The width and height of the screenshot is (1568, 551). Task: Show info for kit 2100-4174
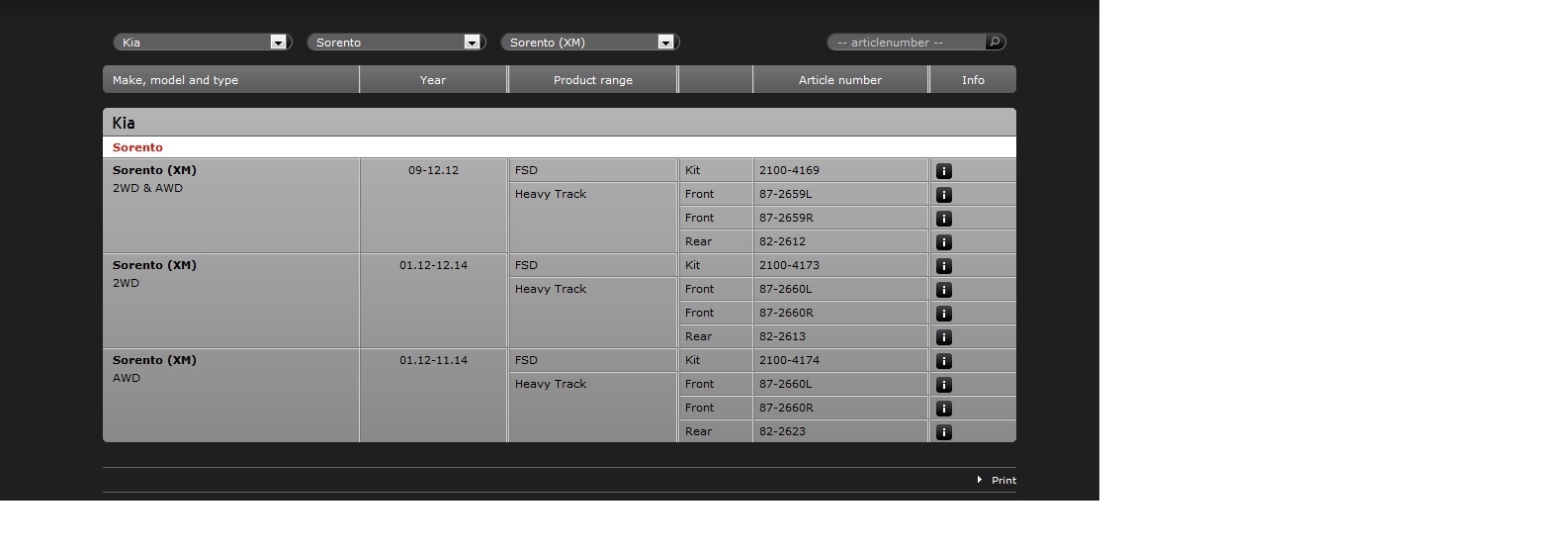coord(943,361)
